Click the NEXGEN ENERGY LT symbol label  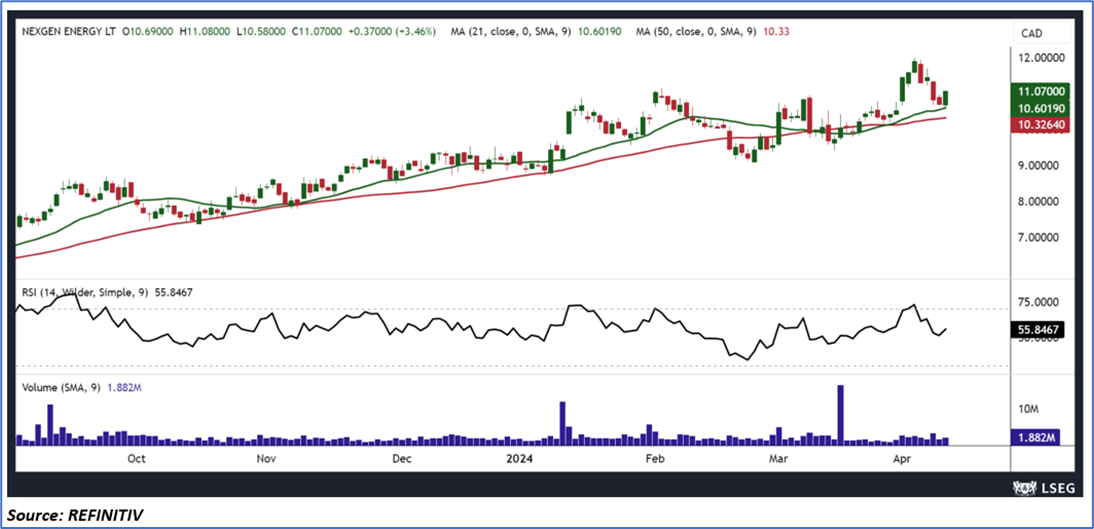[x=68, y=32]
